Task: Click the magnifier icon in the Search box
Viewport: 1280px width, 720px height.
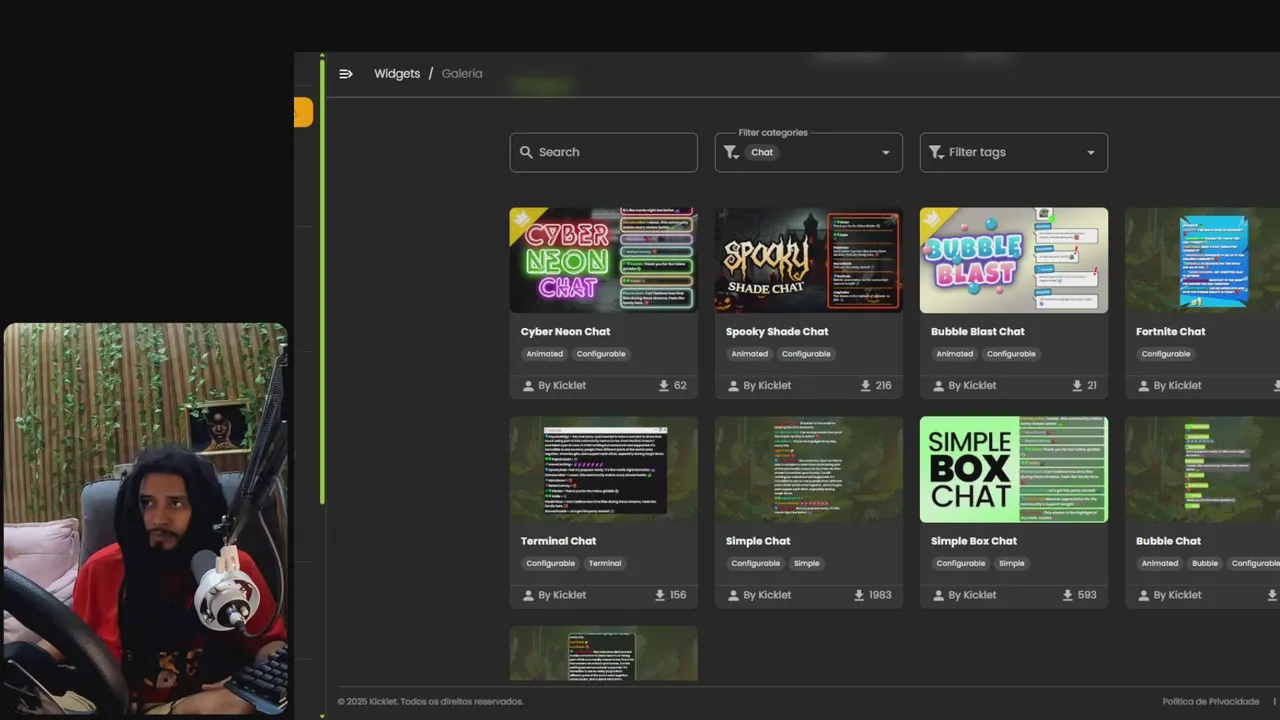Action: (526, 152)
